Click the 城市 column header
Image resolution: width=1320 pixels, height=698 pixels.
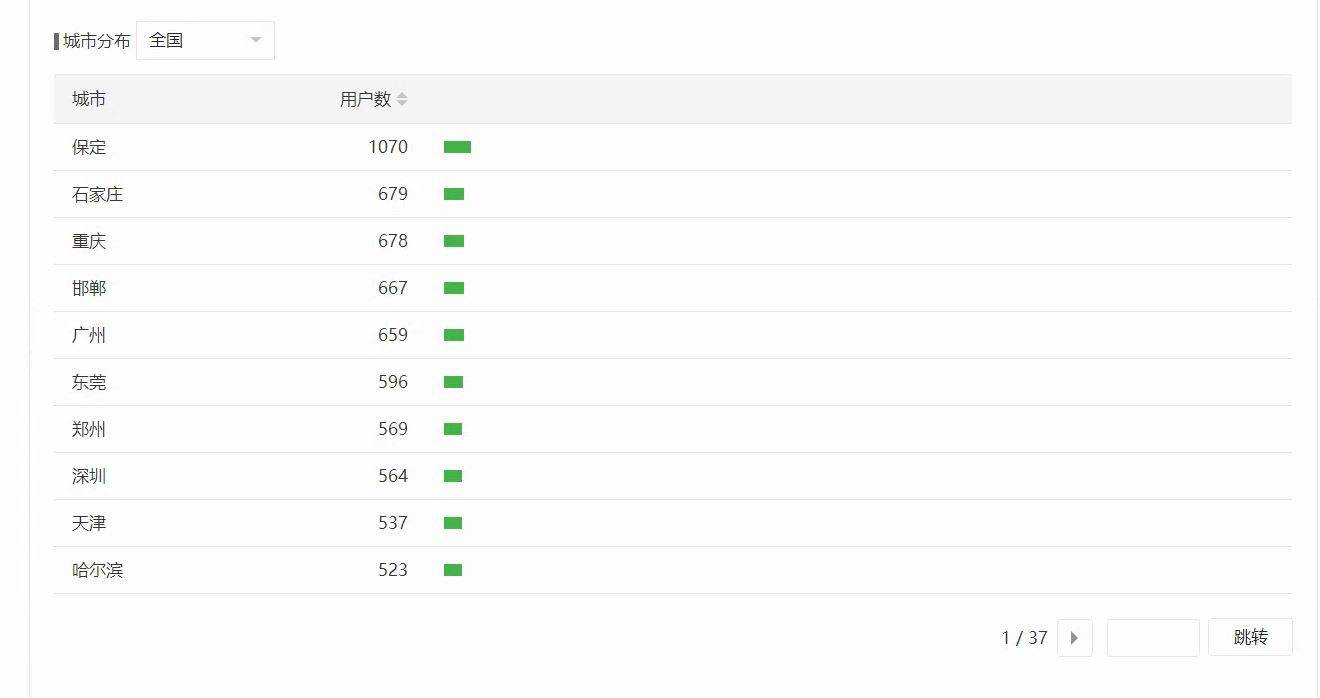[89, 99]
